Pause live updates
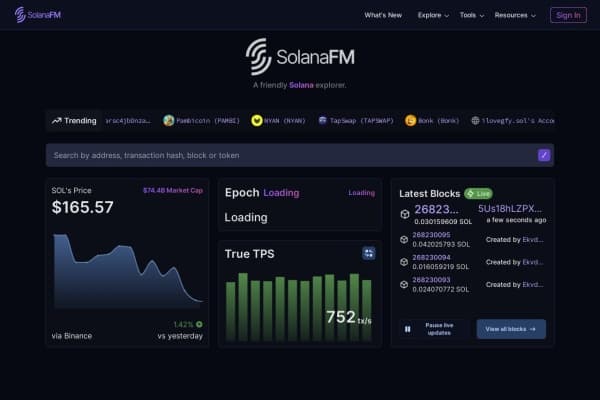 [432, 329]
